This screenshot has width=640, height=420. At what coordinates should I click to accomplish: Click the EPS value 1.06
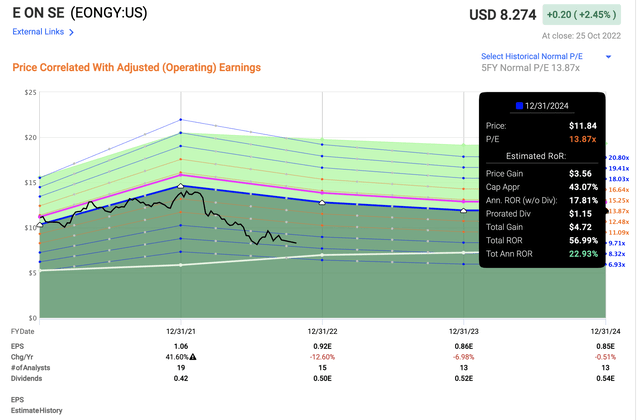pyautogui.click(x=181, y=346)
